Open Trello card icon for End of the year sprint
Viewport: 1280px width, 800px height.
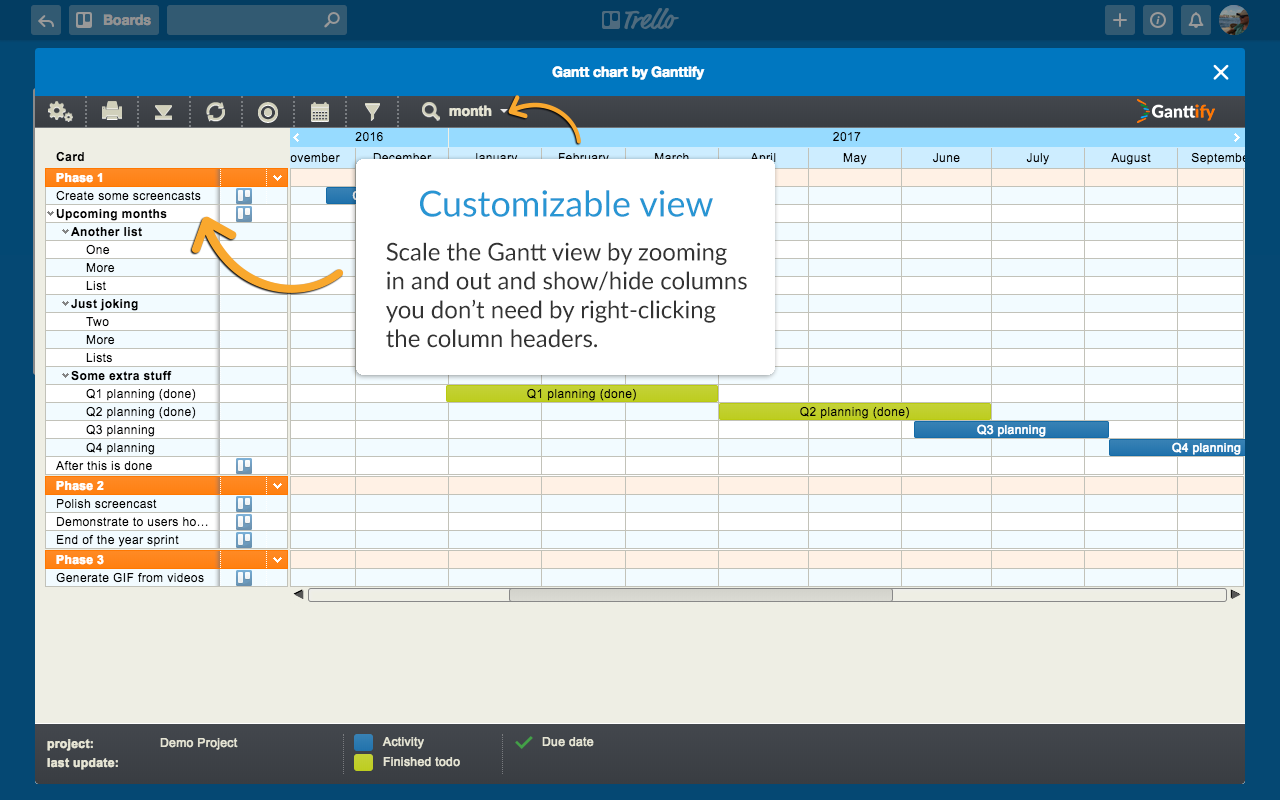pos(244,540)
